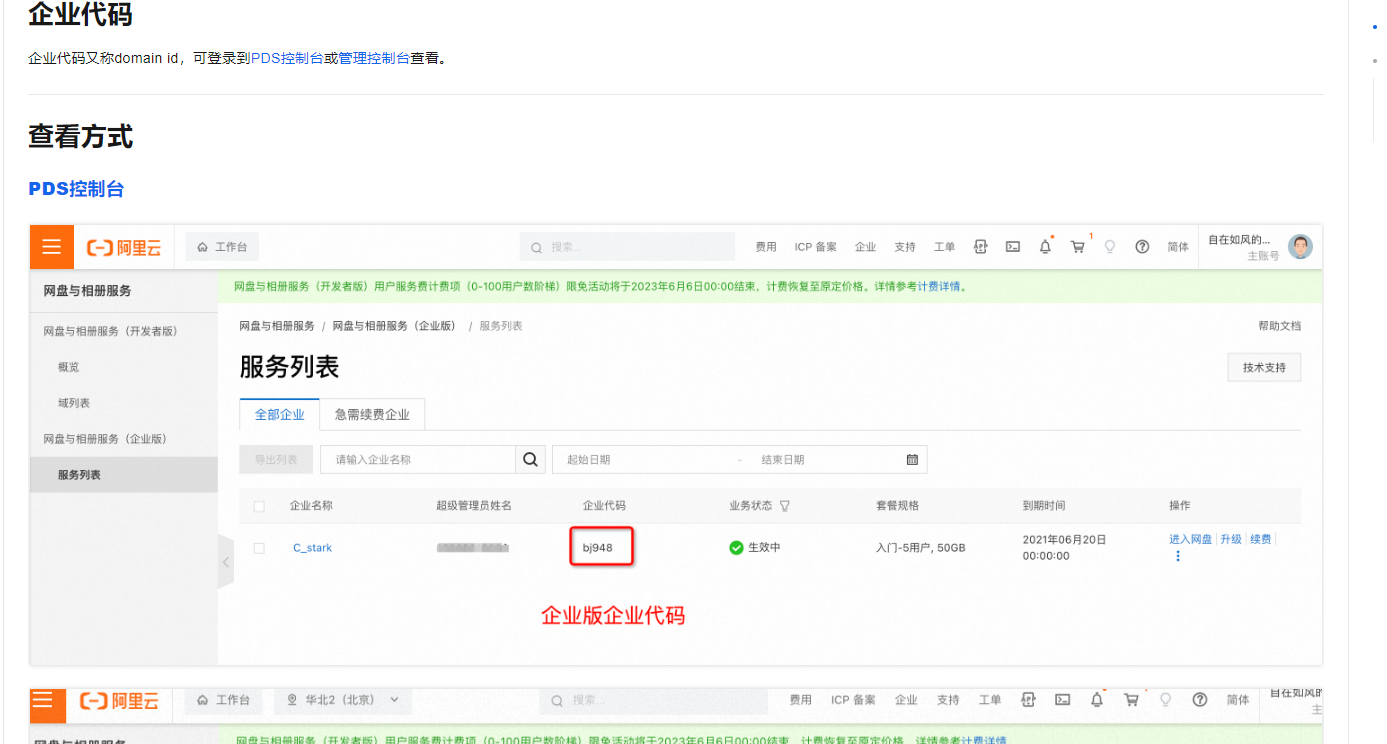Open the 业务状态 column filter funnel icon

(x=785, y=506)
